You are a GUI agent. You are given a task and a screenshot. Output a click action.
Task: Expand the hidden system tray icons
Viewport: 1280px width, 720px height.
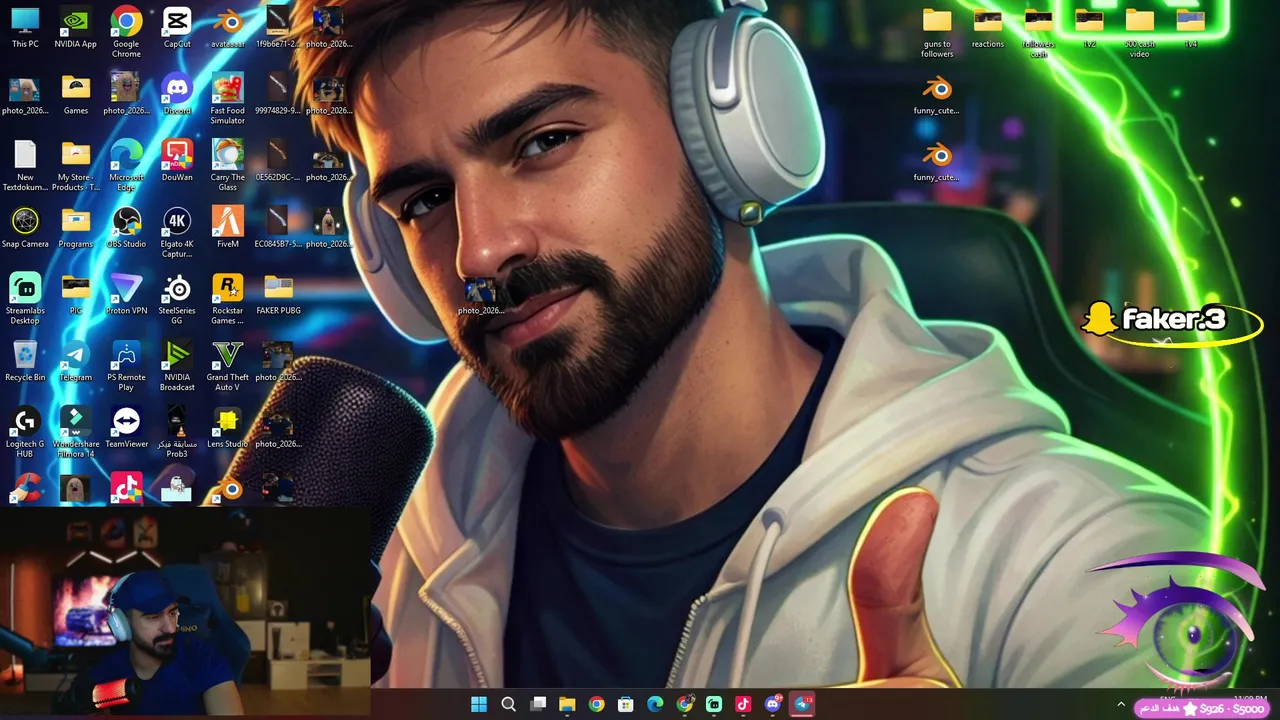point(1121,704)
